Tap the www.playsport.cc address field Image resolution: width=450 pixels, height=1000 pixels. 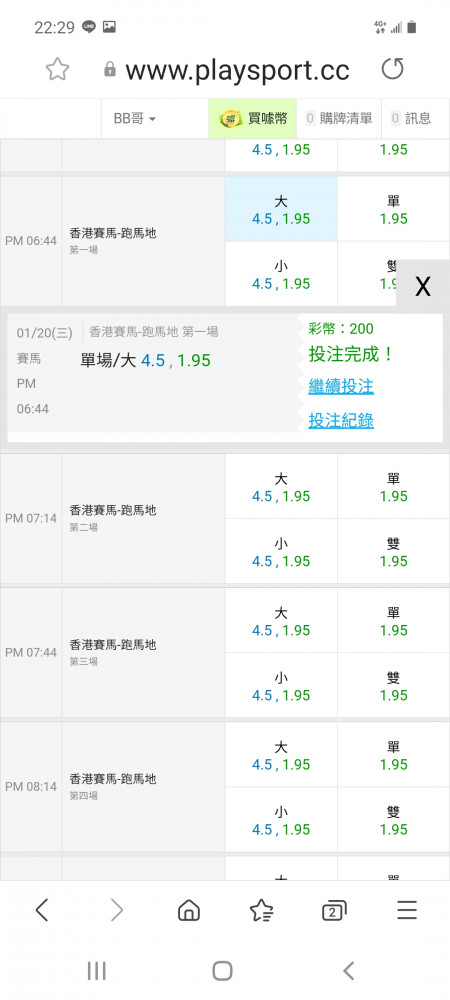[x=237, y=70]
